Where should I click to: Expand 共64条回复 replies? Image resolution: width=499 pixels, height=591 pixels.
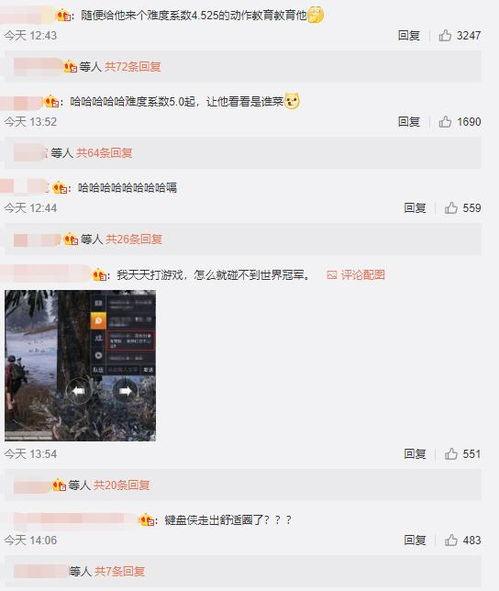tap(104, 153)
